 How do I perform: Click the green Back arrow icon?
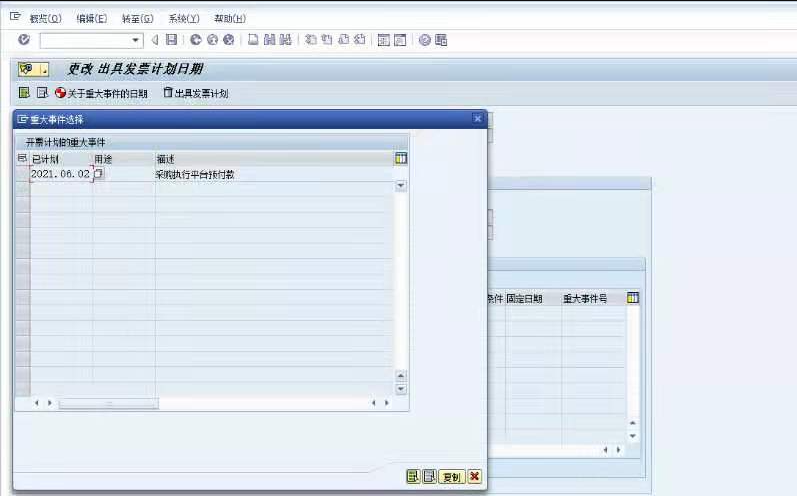tap(196, 40)
